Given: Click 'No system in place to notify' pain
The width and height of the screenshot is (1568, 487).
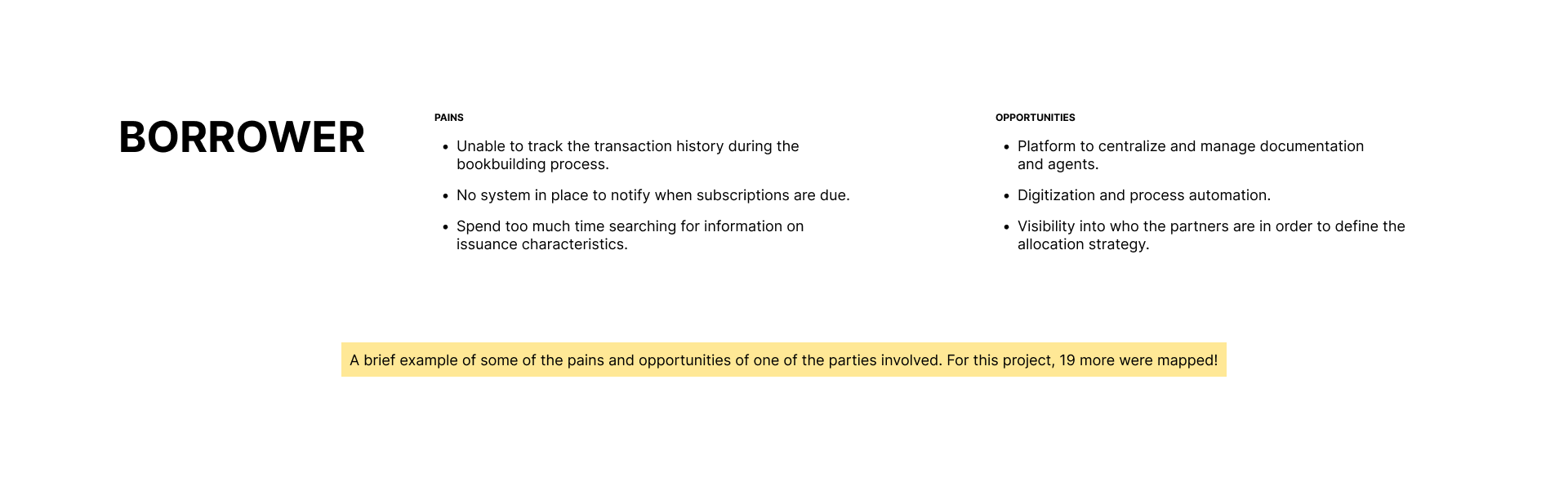Looking at the screenshot, I should pyautogui.click(x=653, y=195).
